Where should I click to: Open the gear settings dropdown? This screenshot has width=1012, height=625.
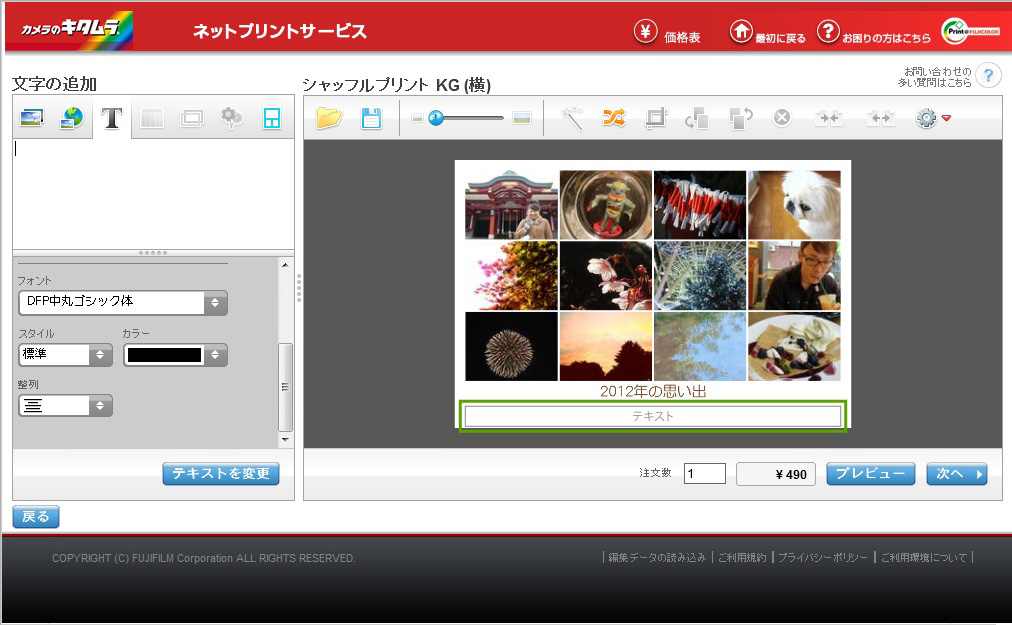pyautogui.click(x=932, y=118)
